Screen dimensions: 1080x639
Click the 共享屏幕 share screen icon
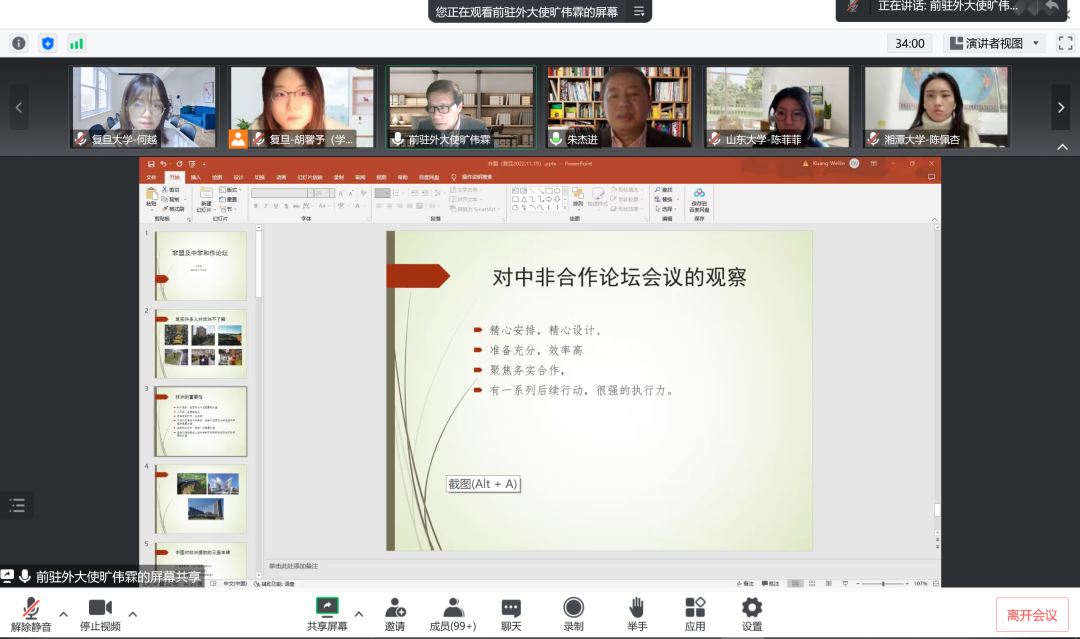pos(327,608)
